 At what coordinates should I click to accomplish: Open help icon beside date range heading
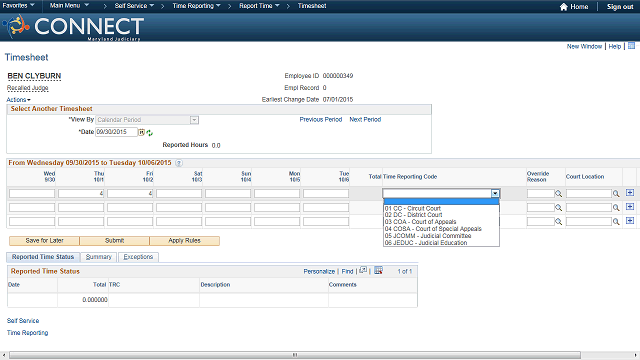[x=179, y=163]
